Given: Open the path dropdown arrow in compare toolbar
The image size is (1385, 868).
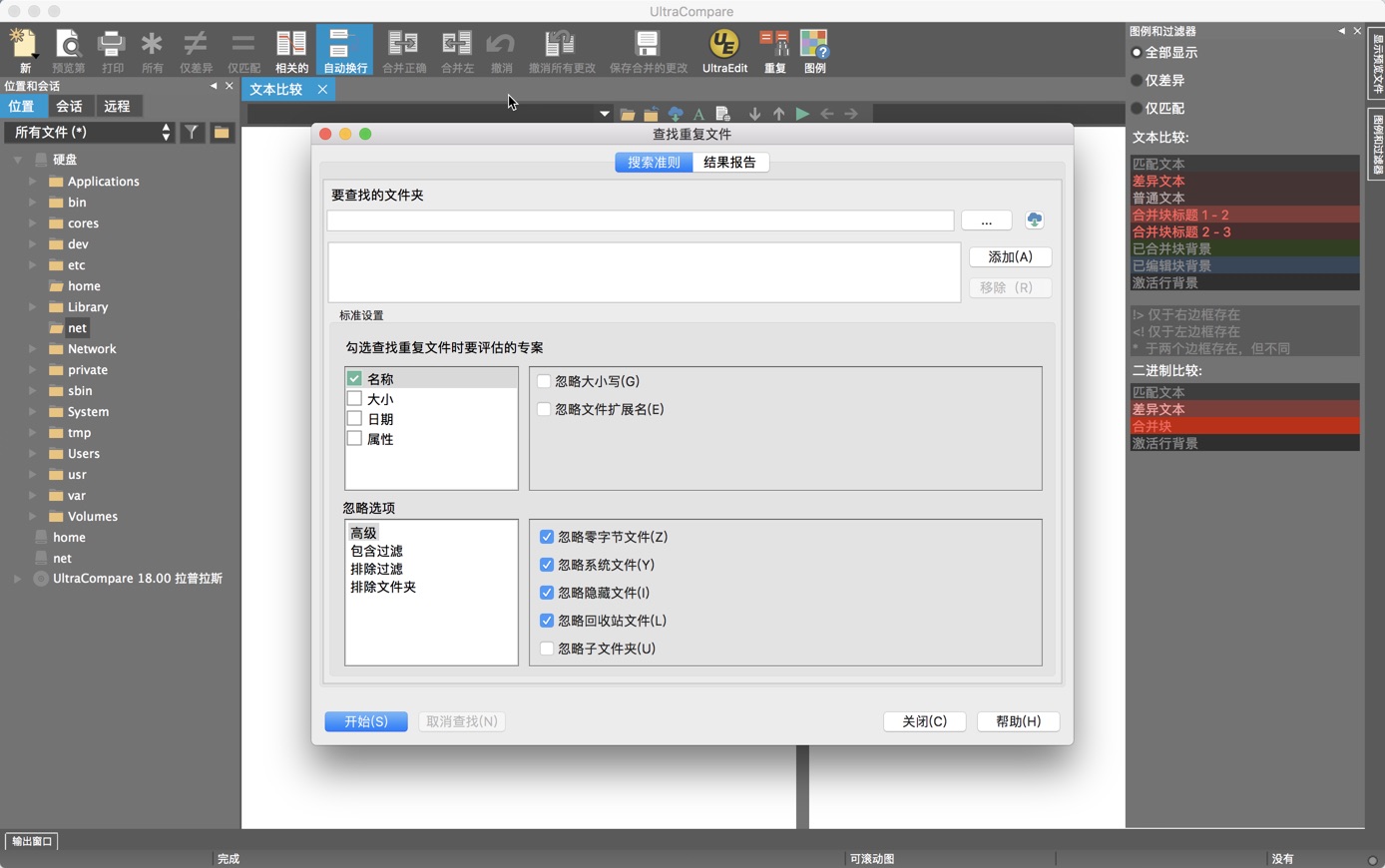Looking at the screenshot, I should 605,114.
